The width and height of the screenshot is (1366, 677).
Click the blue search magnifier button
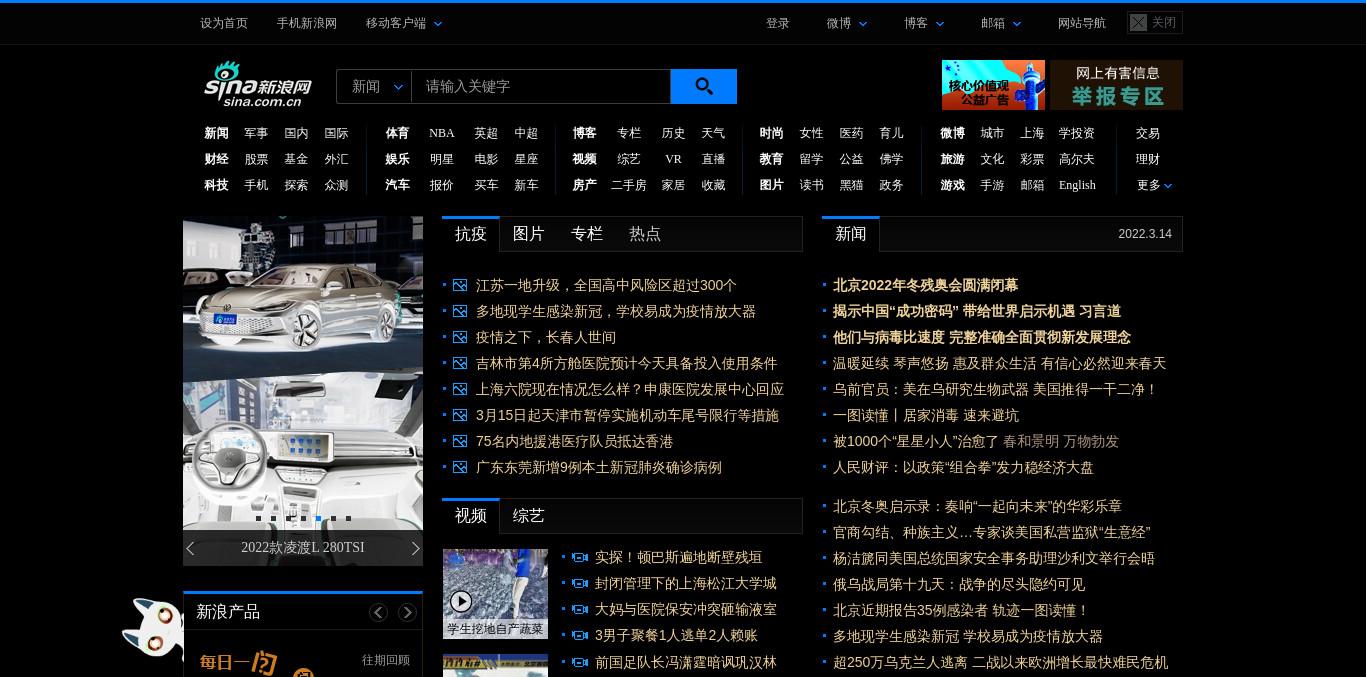(x=703, y=86)
